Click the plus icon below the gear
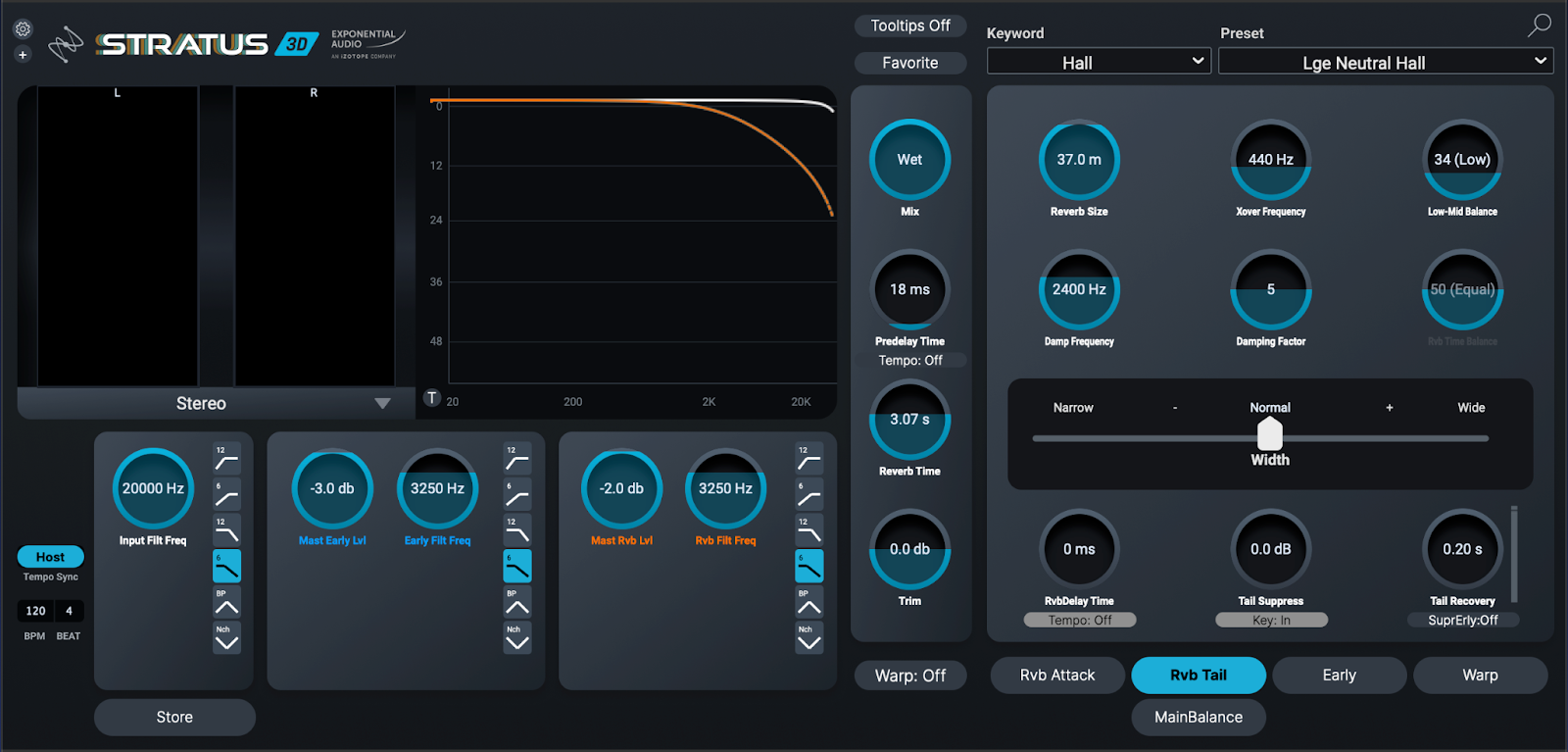Viewport: 1568px width, 752px height. click(x=23, y=55)
